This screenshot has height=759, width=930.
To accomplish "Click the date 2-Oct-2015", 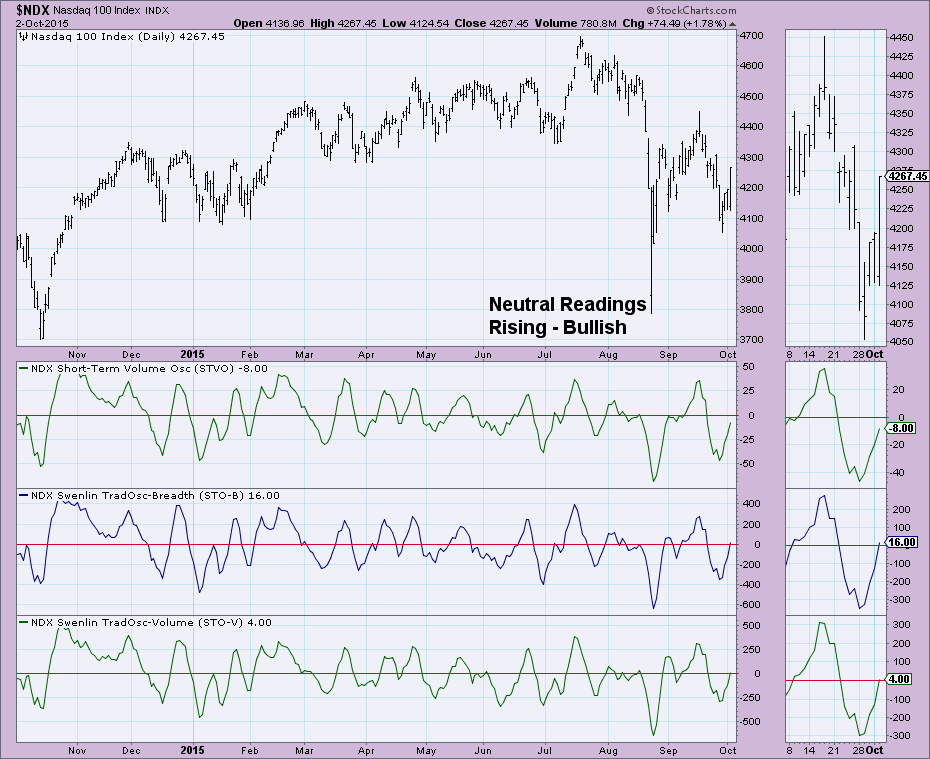I will coord(43,24).
